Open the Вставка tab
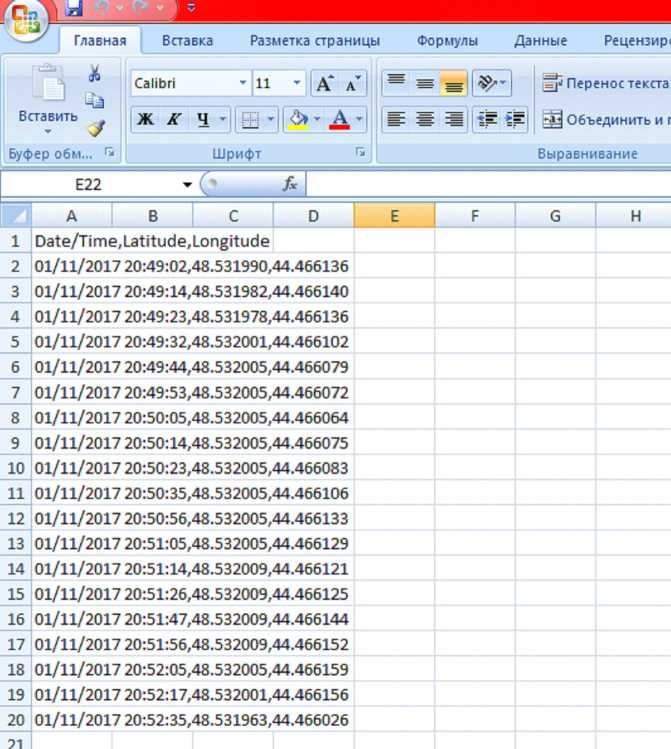671x749 pixels. [187, 41]
